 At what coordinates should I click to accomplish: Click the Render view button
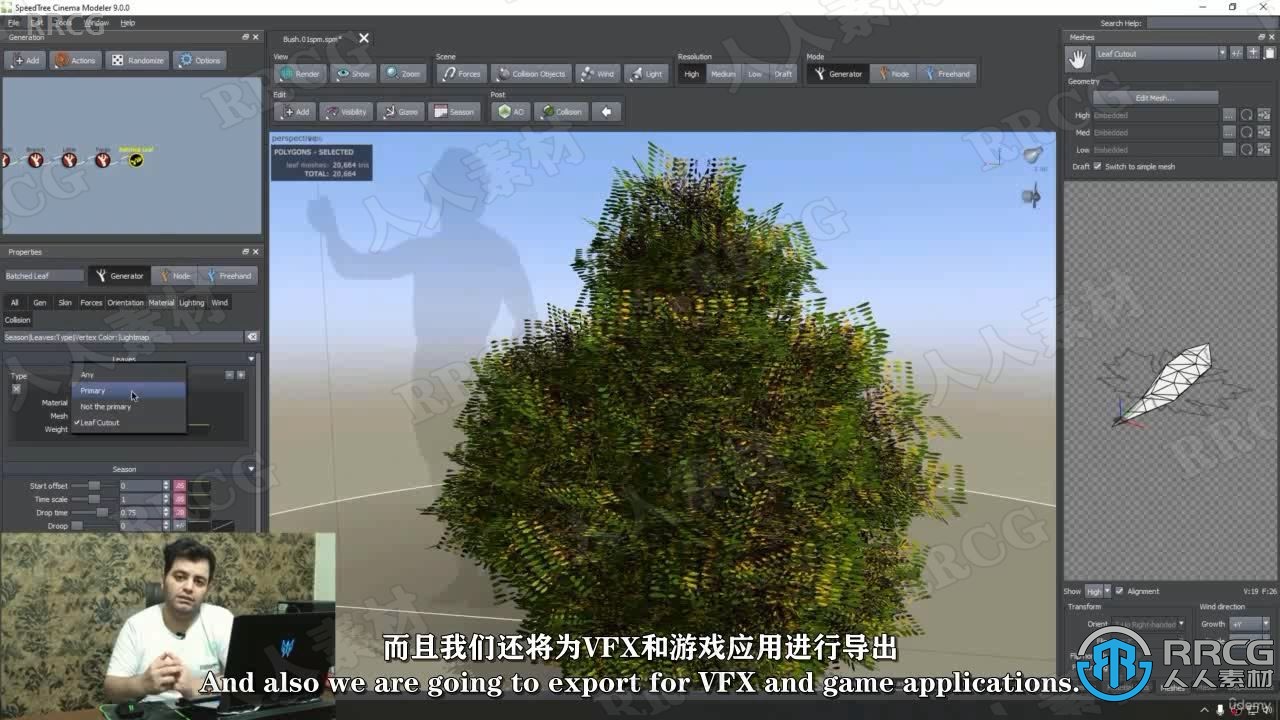click(299, 74)
